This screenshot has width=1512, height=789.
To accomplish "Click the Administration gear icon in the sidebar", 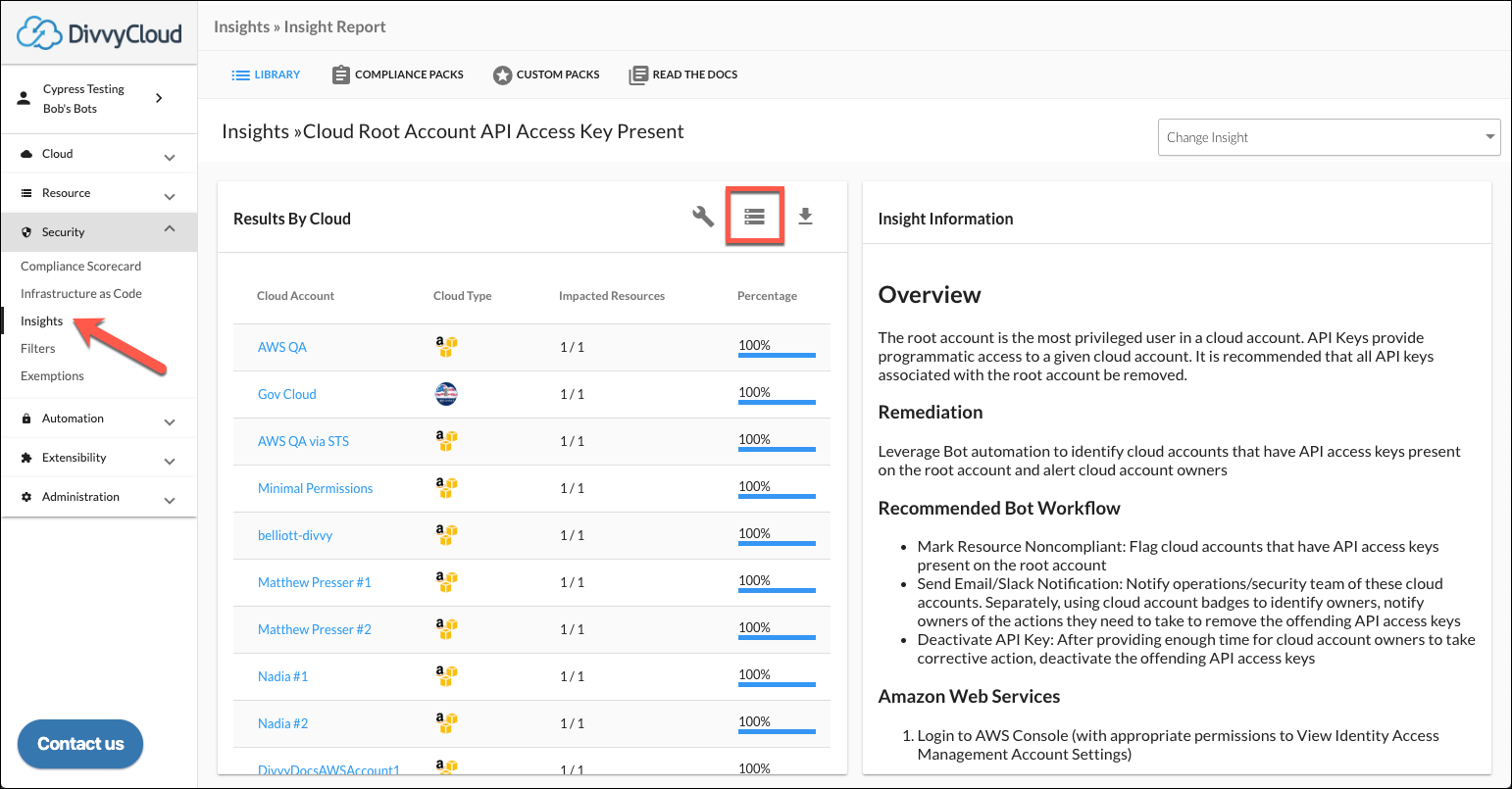I will tap(26, 497).
